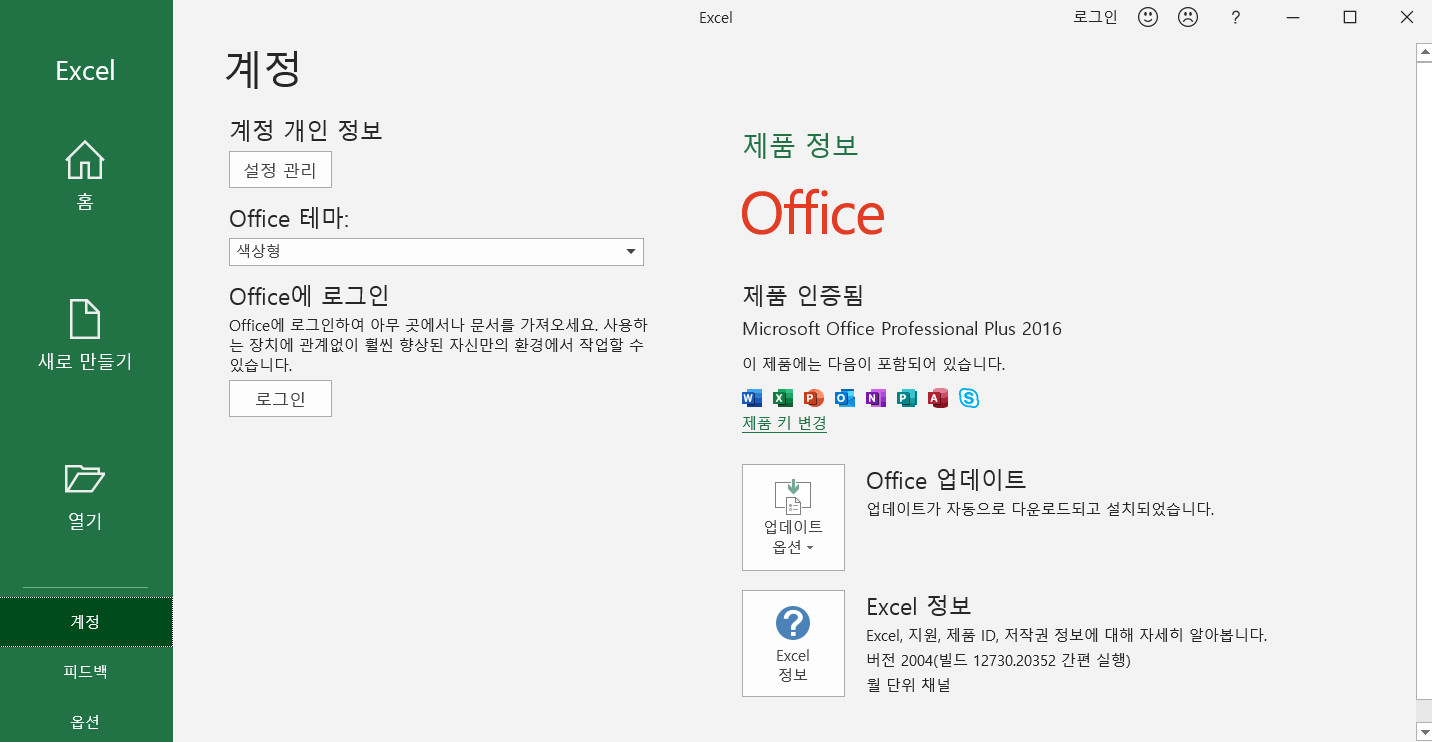Screen dimensions: 1432x742
Task: Click the 설정 관리 button
Action: [280, 170]
